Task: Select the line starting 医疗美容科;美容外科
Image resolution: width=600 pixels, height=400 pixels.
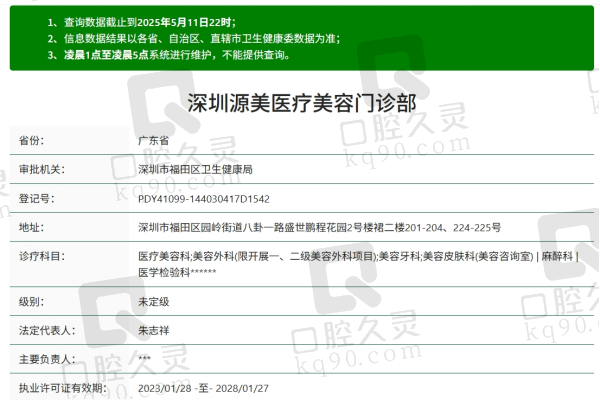Action: tap(359, 256)
